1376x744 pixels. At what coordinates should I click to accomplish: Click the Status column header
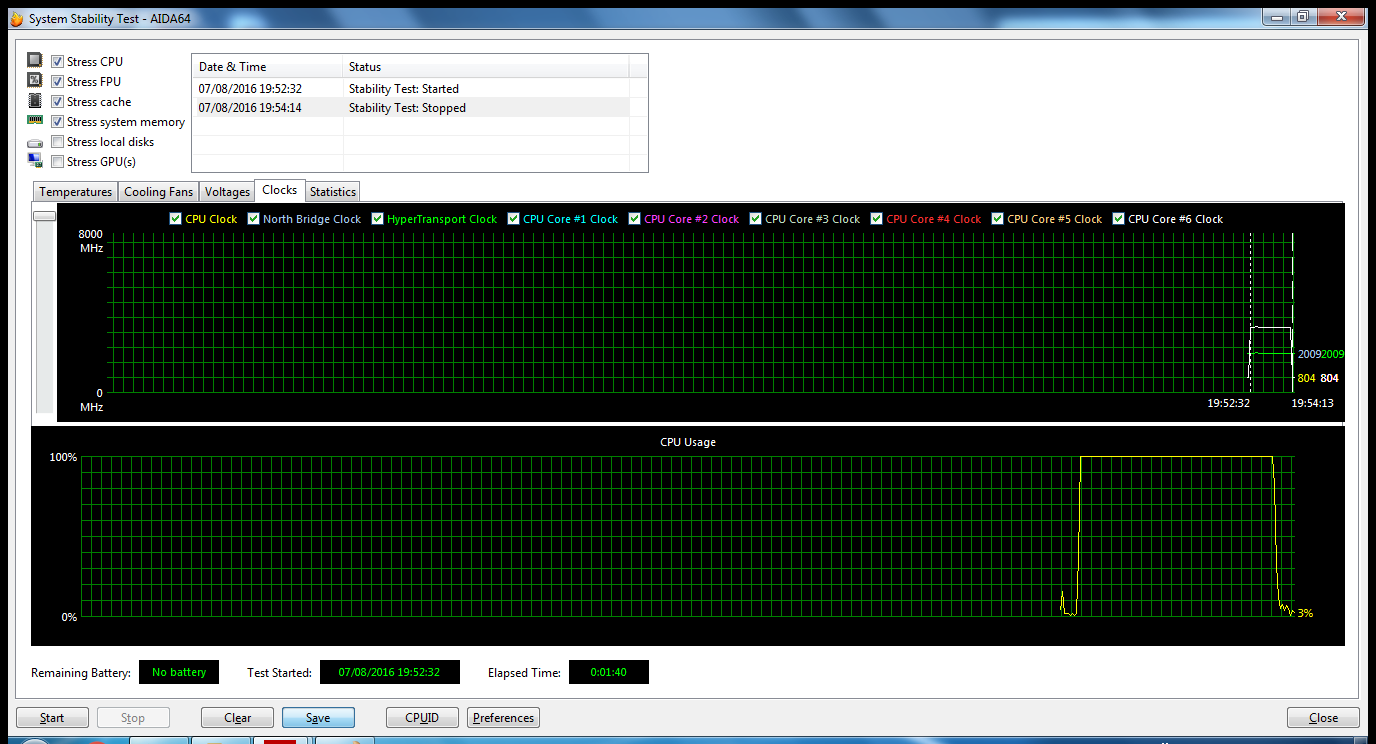coord(486,67)
